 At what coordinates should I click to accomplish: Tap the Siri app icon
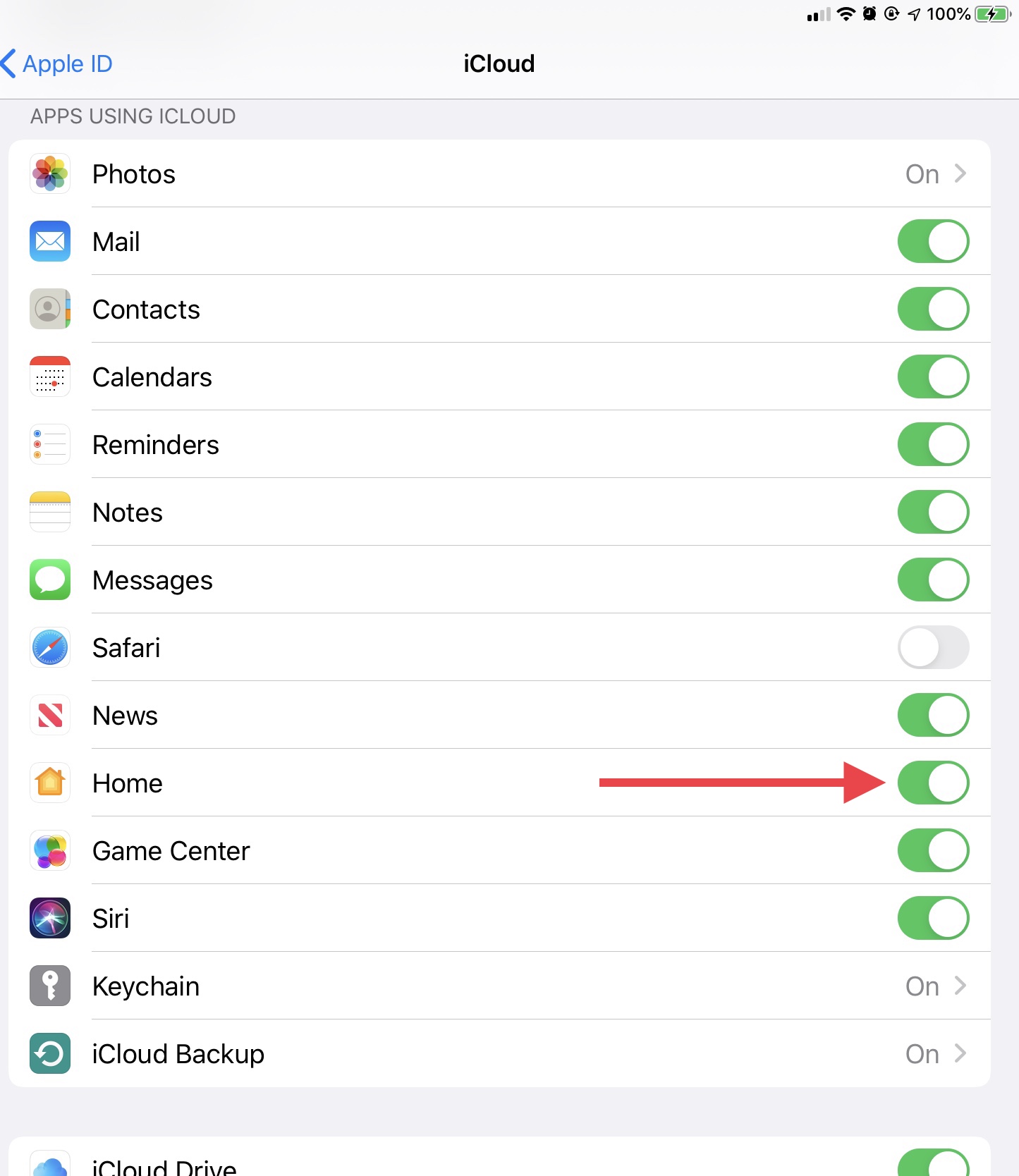tap(50, 918)
